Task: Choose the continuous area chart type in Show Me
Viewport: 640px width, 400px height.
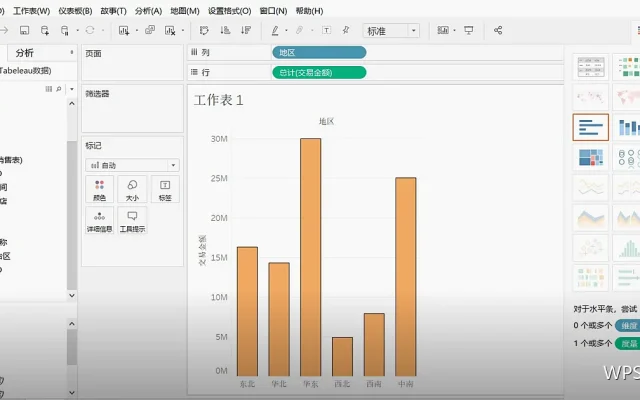Action: click(x=591, y=218)
